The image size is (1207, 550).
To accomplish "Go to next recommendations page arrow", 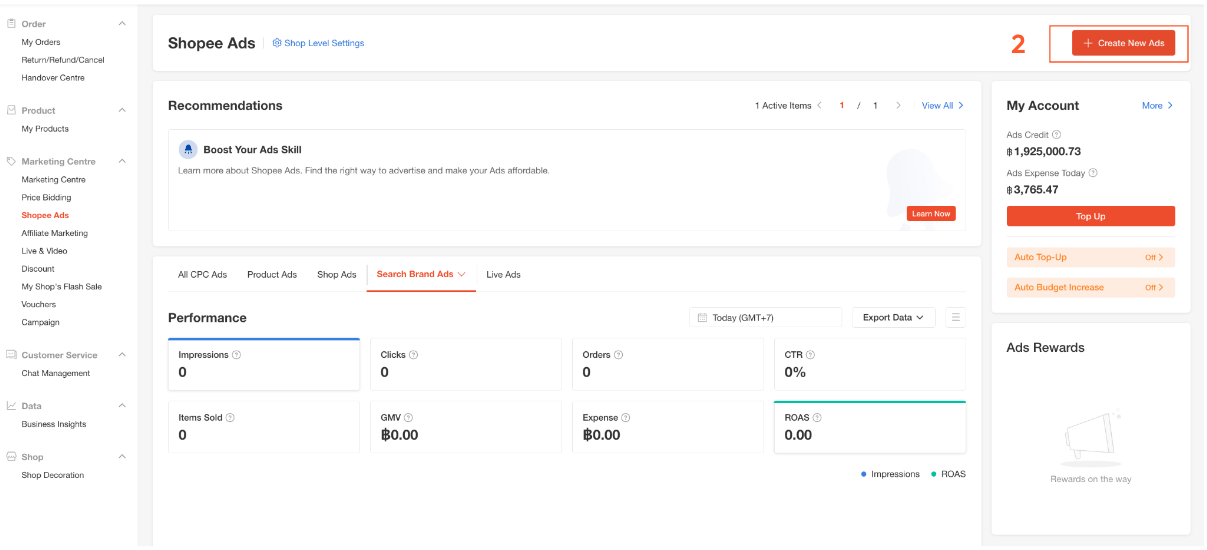I will point(898,106).
